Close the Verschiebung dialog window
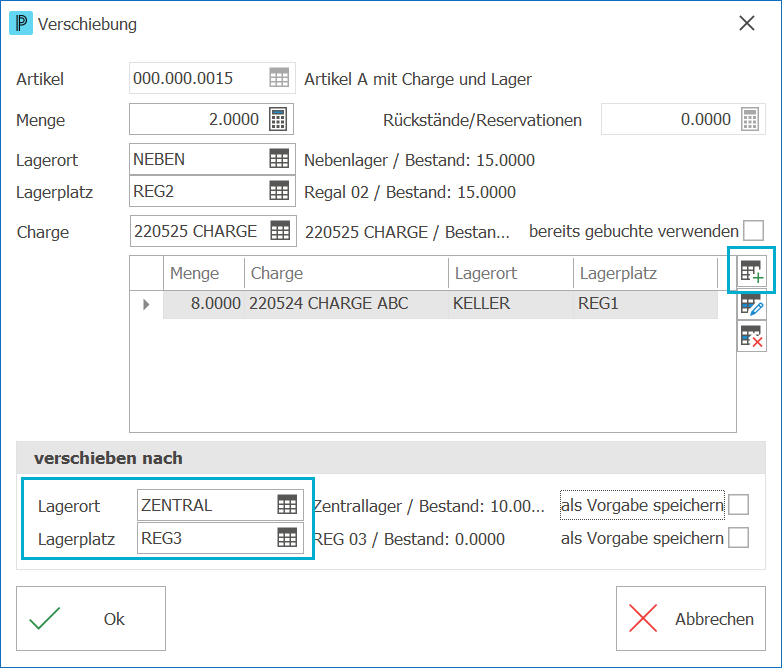This screenshot has height=668, width=782. 747,23
